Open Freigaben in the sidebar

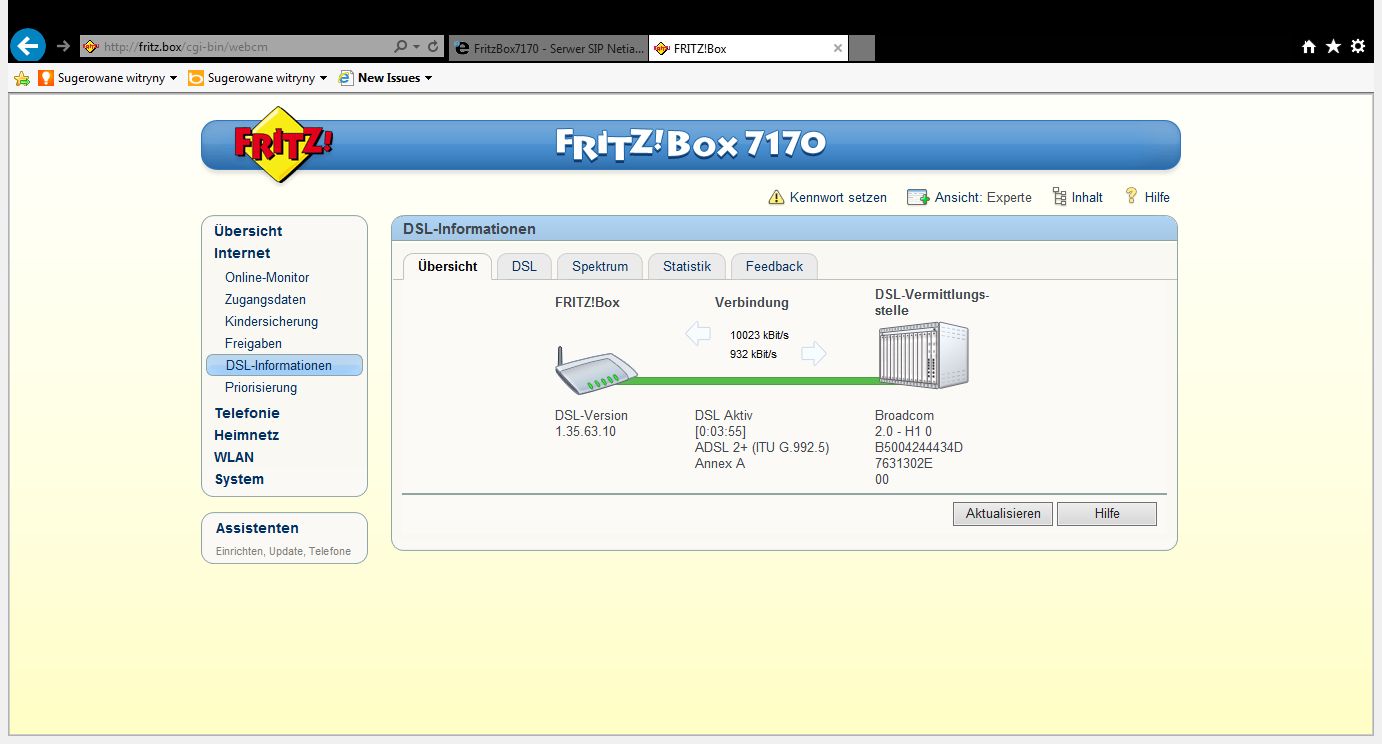pos(253,343)
